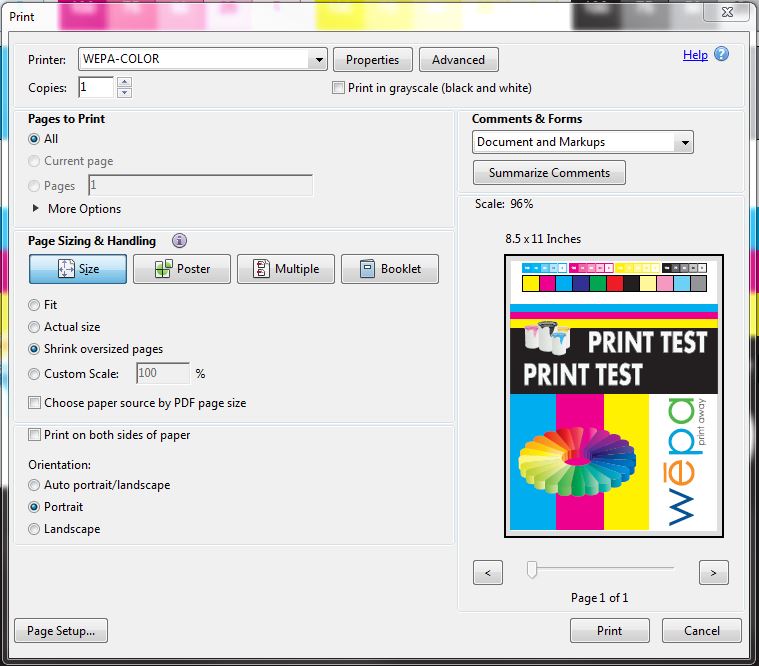Image resolution: width=759 pixels, height=666 pixels.
Task: Toggle Print on both sides of paper
Action: click(35, 435)
